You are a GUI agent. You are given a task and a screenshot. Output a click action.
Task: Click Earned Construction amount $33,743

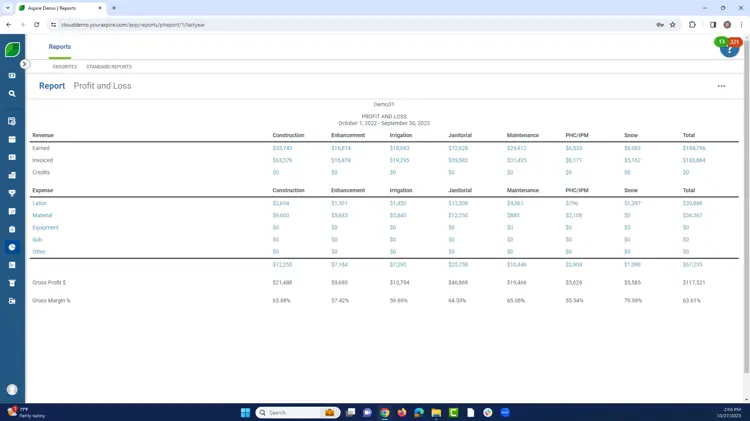coord(282,148)
